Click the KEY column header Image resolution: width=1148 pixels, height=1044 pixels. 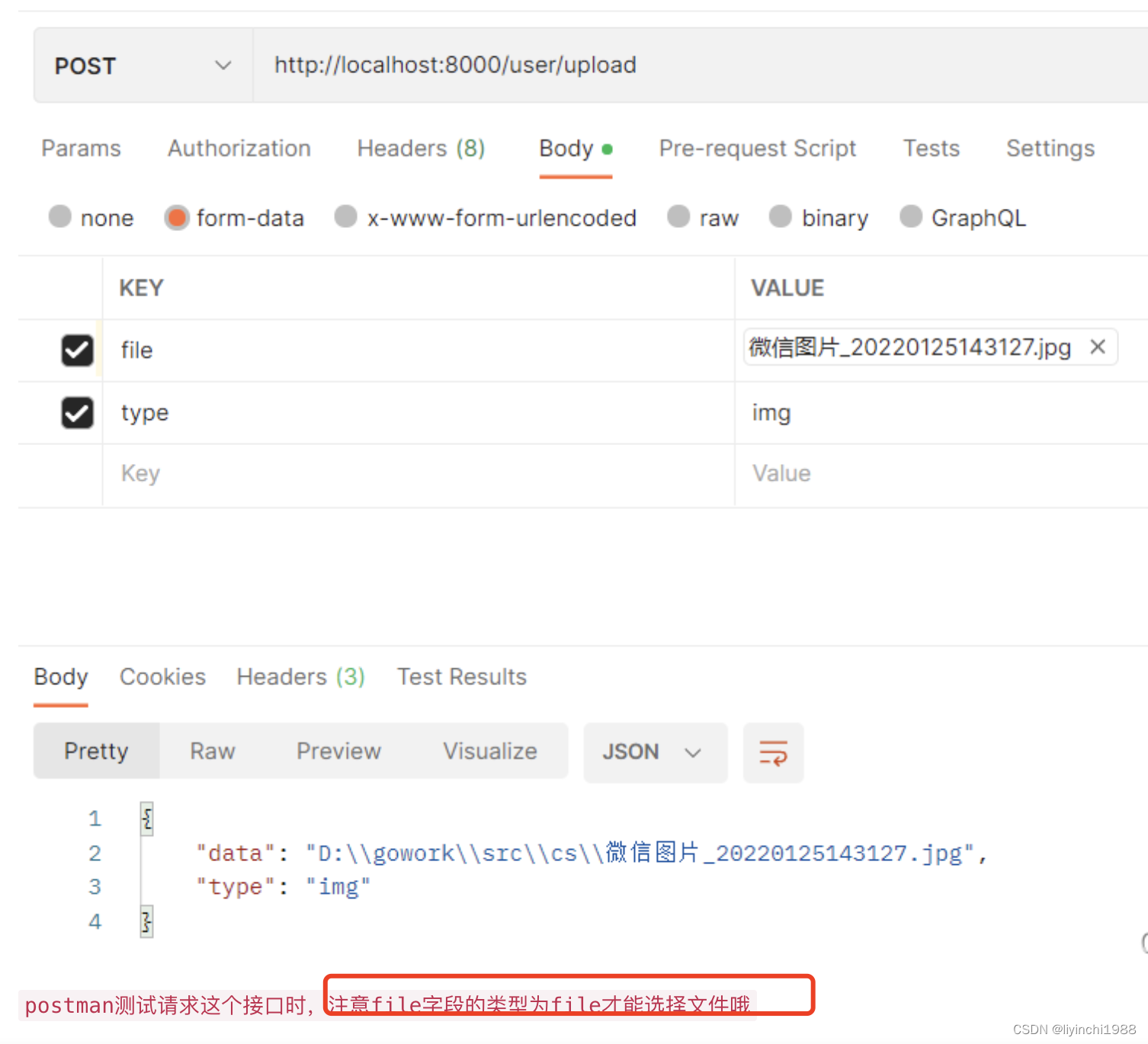pyautogui.click(x=141, y=288)
